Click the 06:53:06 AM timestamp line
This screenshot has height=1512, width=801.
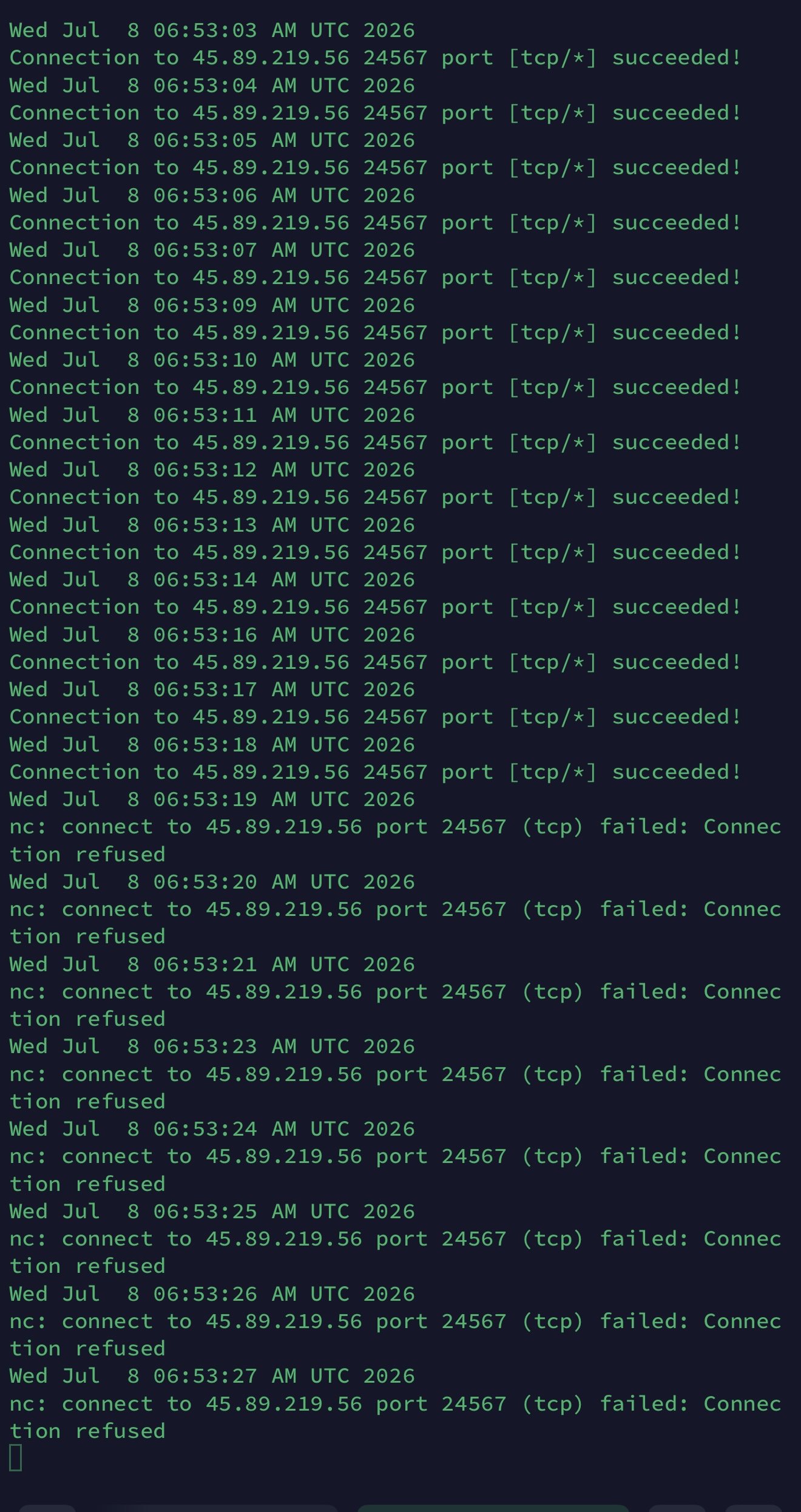(212, 195)
